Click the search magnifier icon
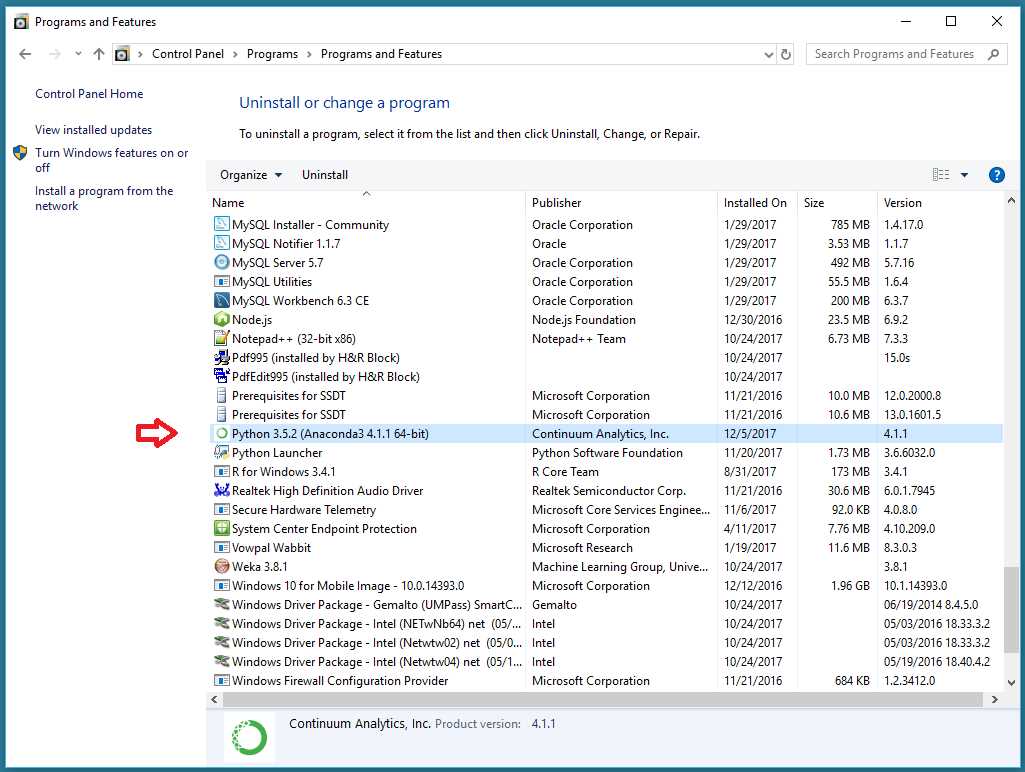Image resolution: width=1025 pixels, height=772 pixels. click(993, 54)
